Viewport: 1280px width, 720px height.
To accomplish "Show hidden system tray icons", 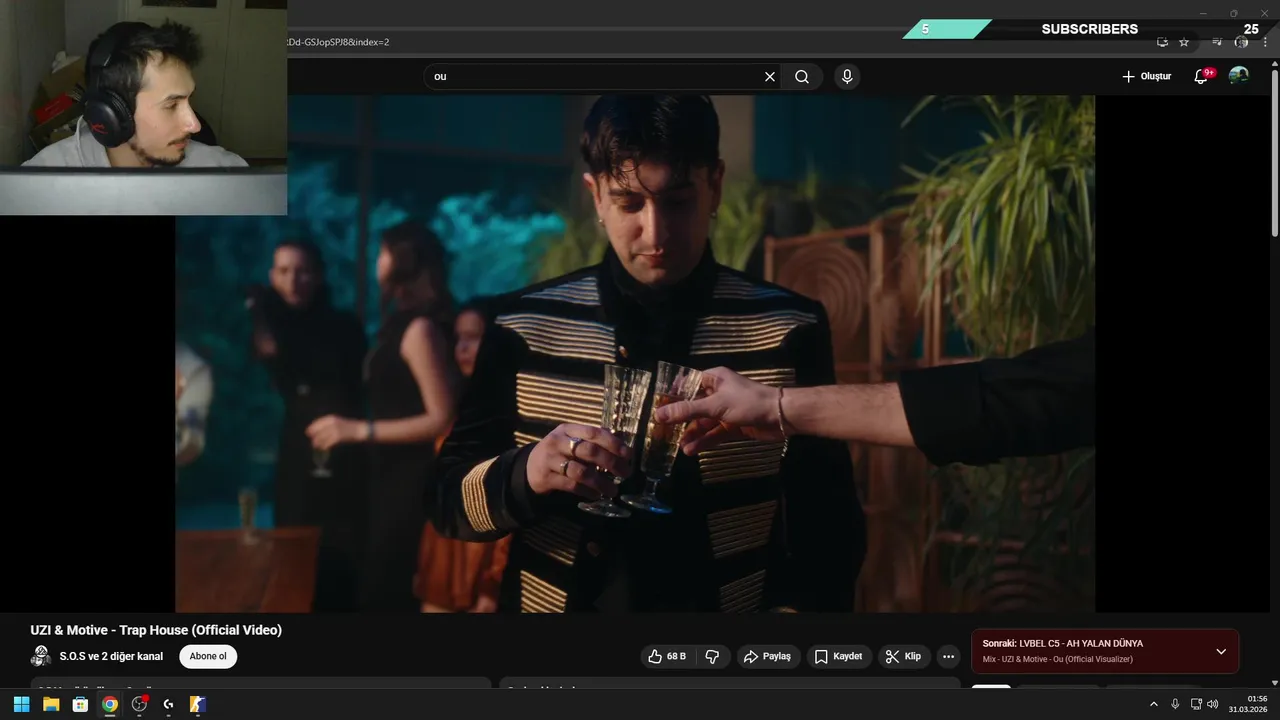I will (x=1153, y=704).
